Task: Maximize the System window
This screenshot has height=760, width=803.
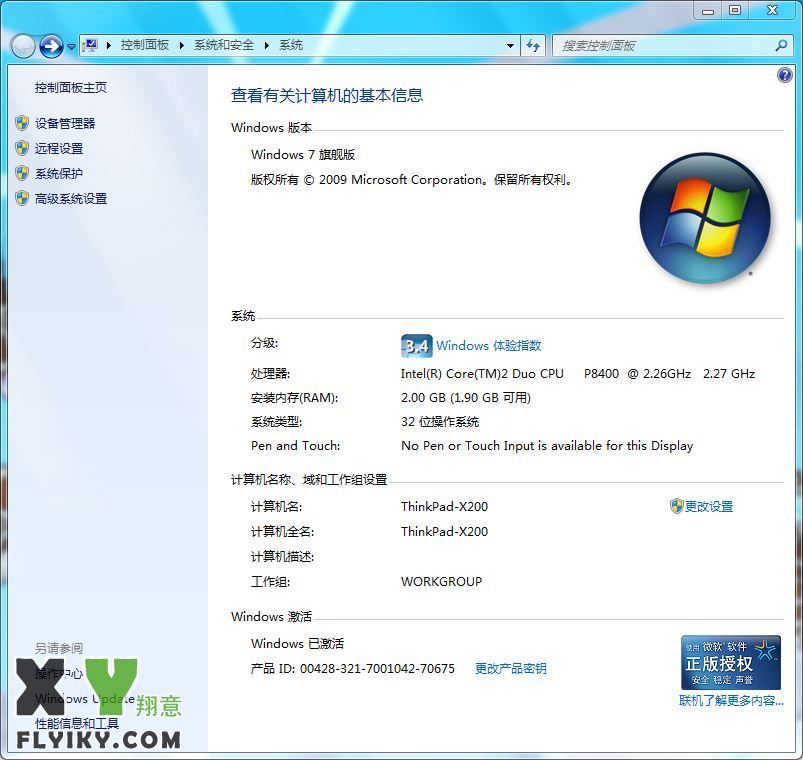Action: coord(735,10)
